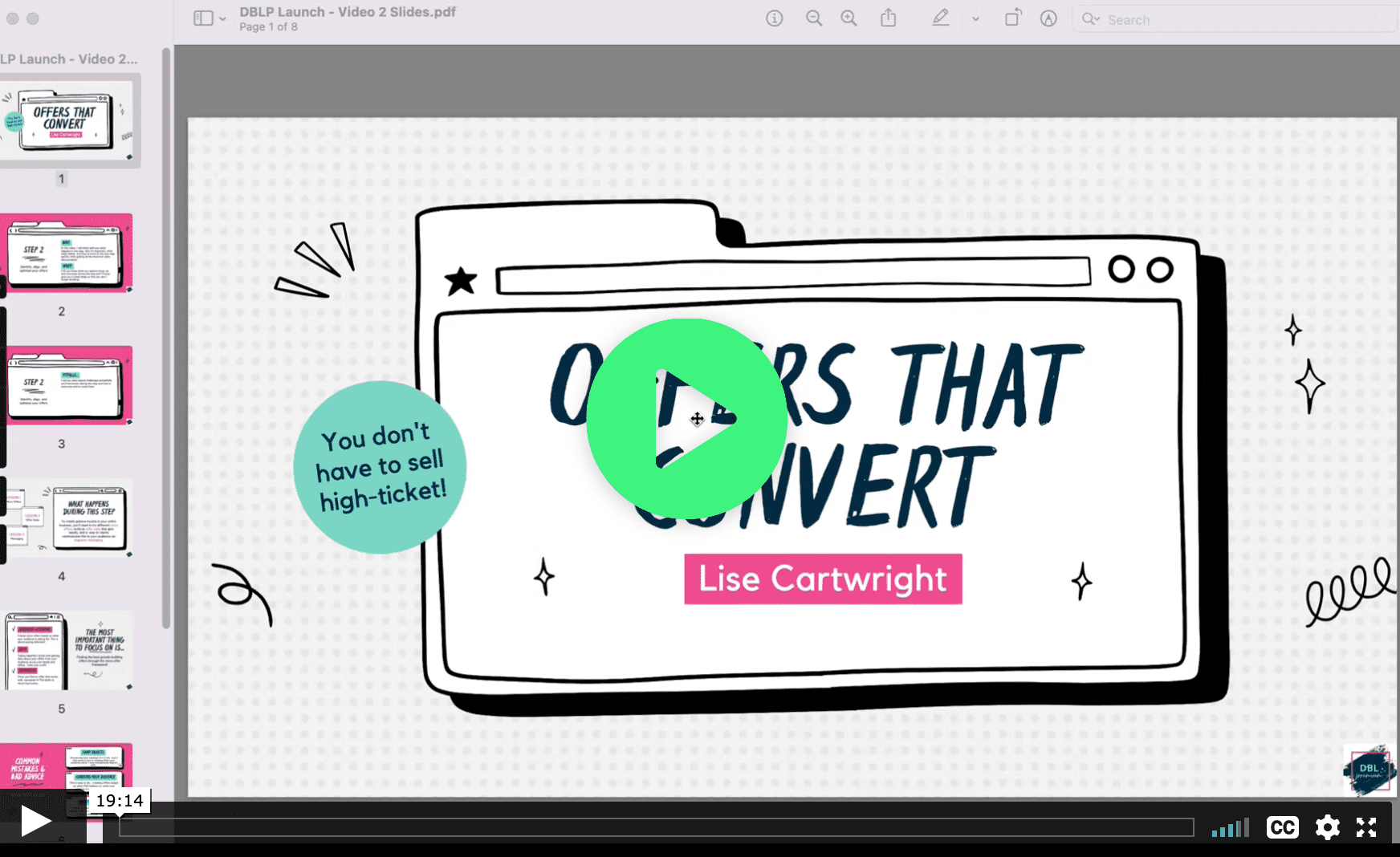
Task: Toggle closed captions with CC button
Action: (x=1282, y=827)
